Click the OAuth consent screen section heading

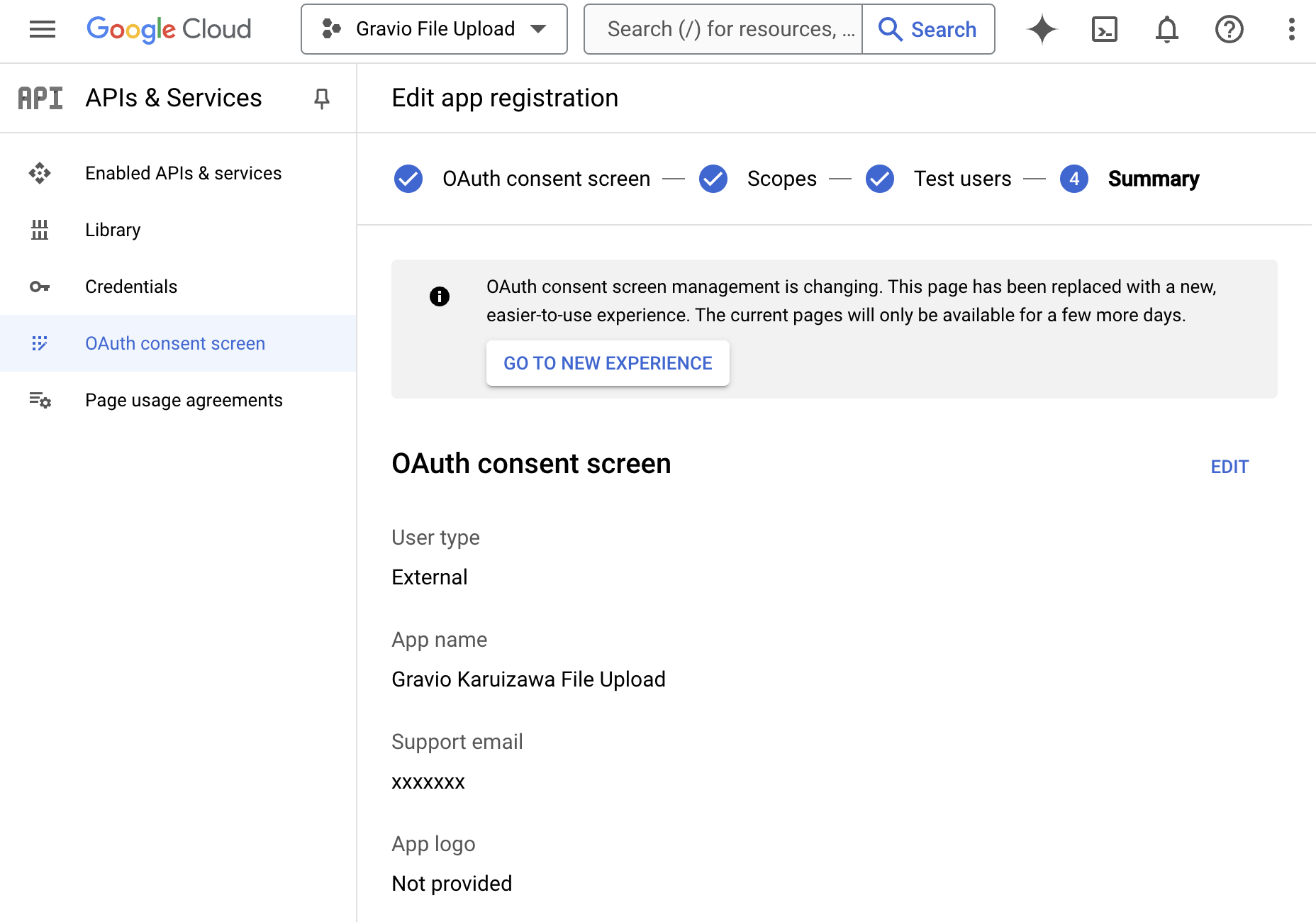click(531, 464)
